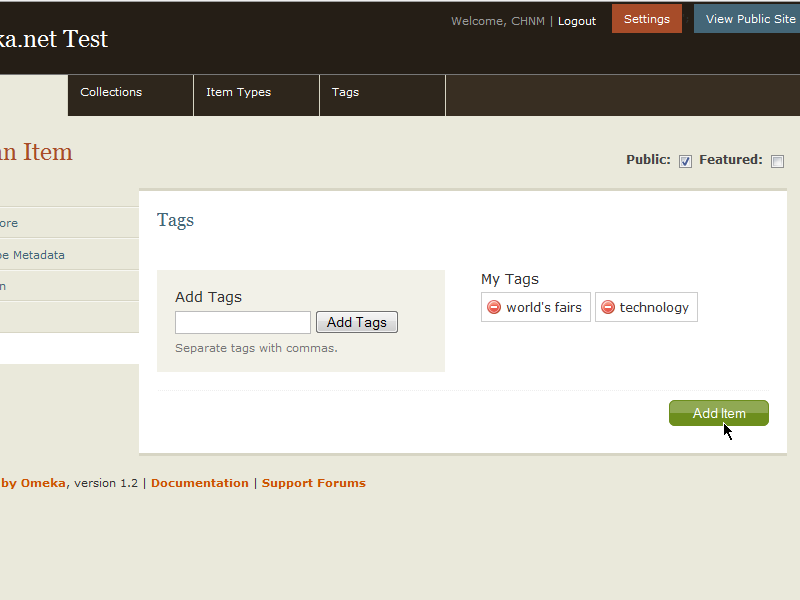Remove the world's fairs tag
This screenshot has height=600, width=800.
tap(494, 307)
